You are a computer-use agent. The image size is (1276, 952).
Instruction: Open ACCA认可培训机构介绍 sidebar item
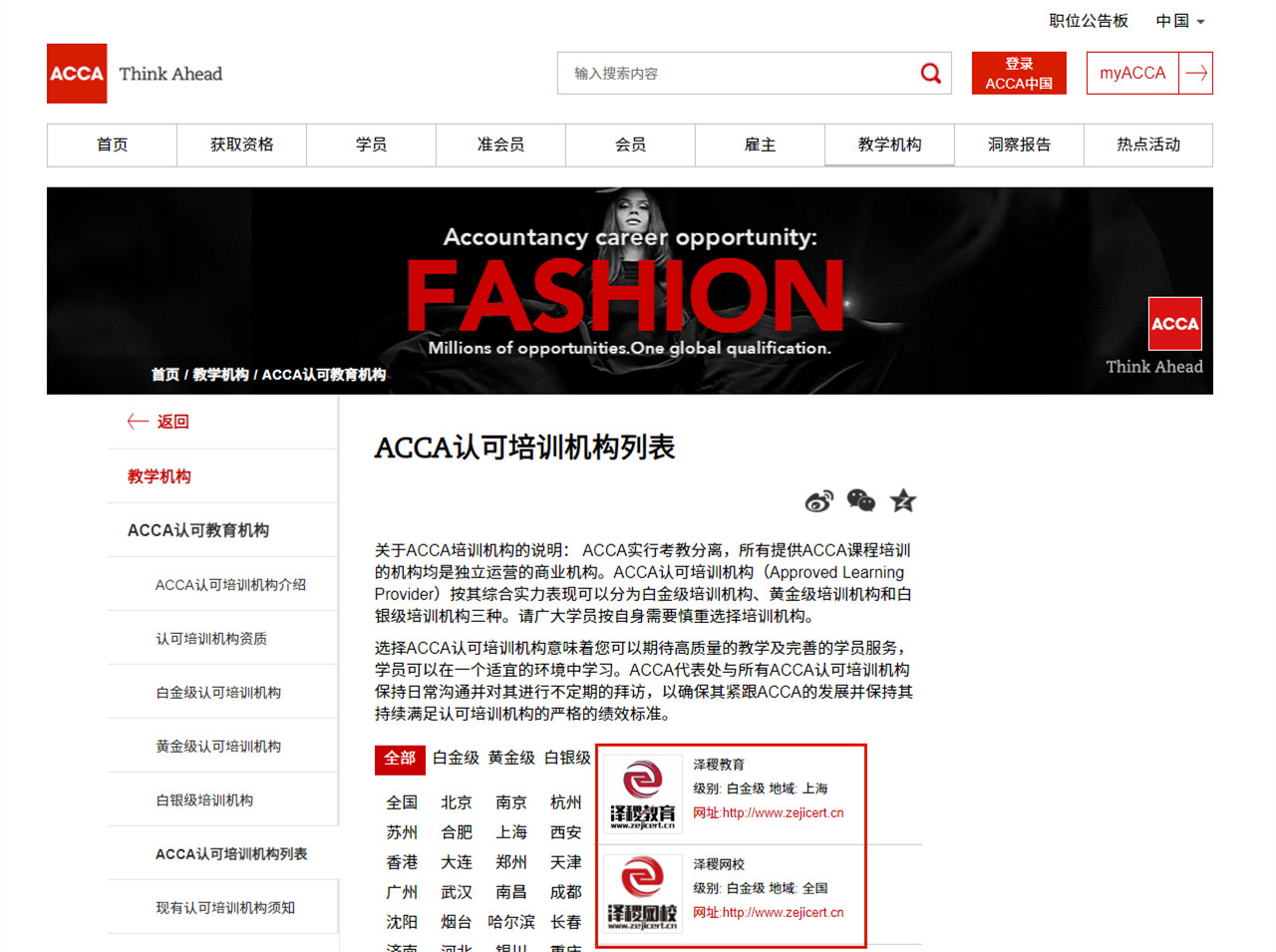pyautogui.click(x=230, y=585)
